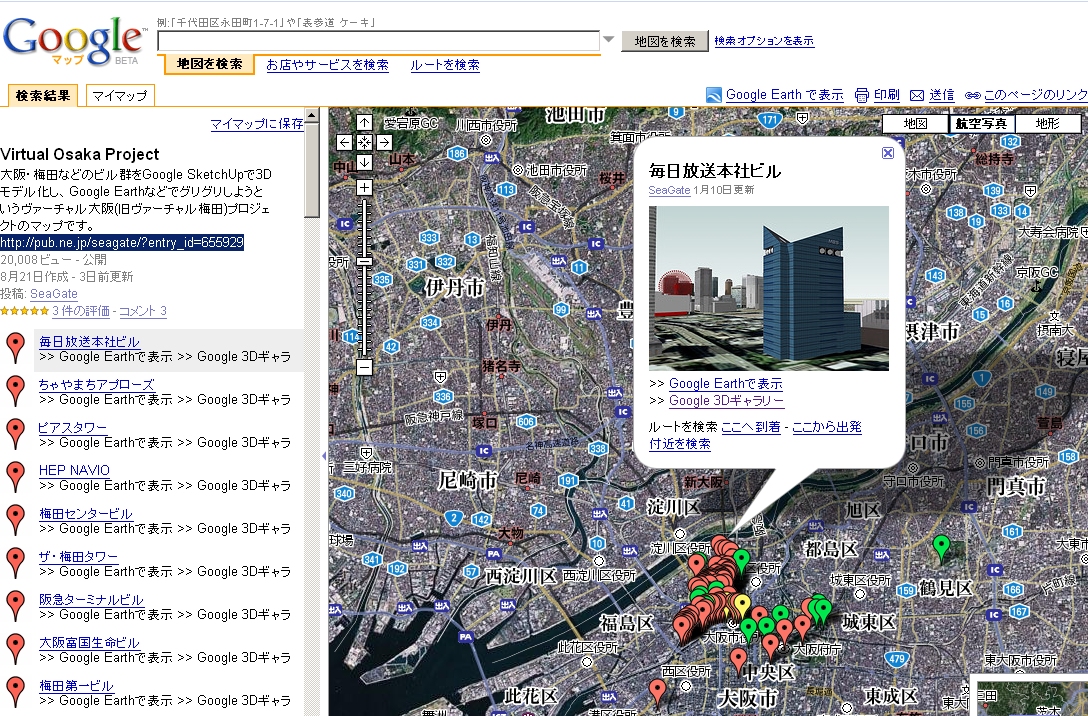1088x716 pixels.
Task: Select お店やサービスを検索 tab
Action: pos(328,65)
